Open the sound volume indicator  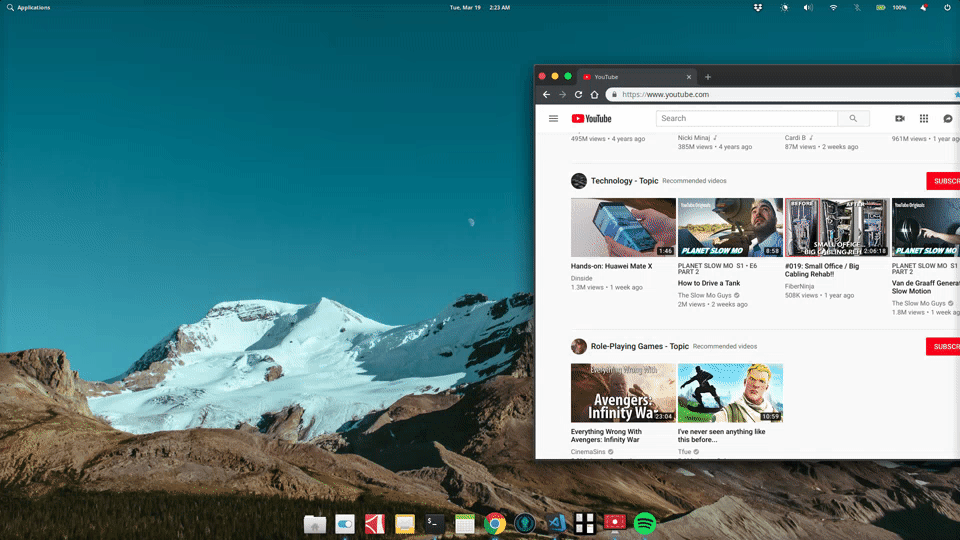[808, 7]
